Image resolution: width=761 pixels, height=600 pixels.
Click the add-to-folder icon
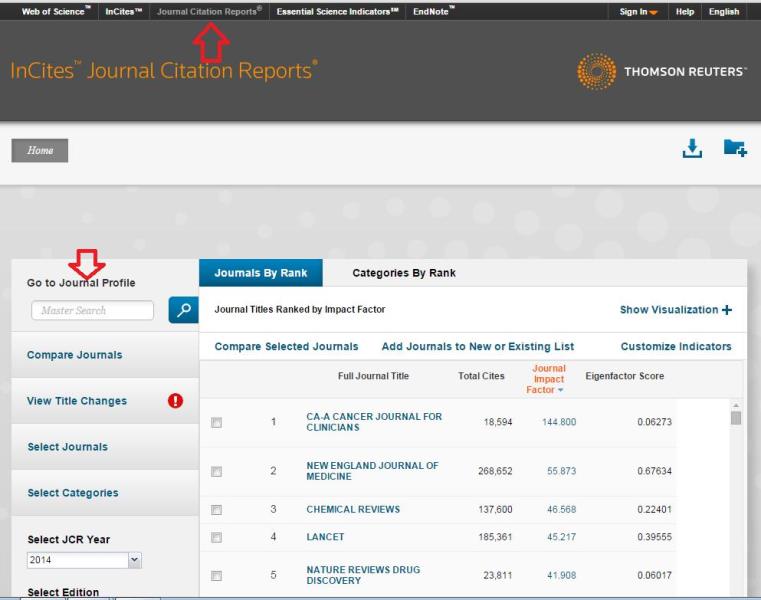coord(735,148)
